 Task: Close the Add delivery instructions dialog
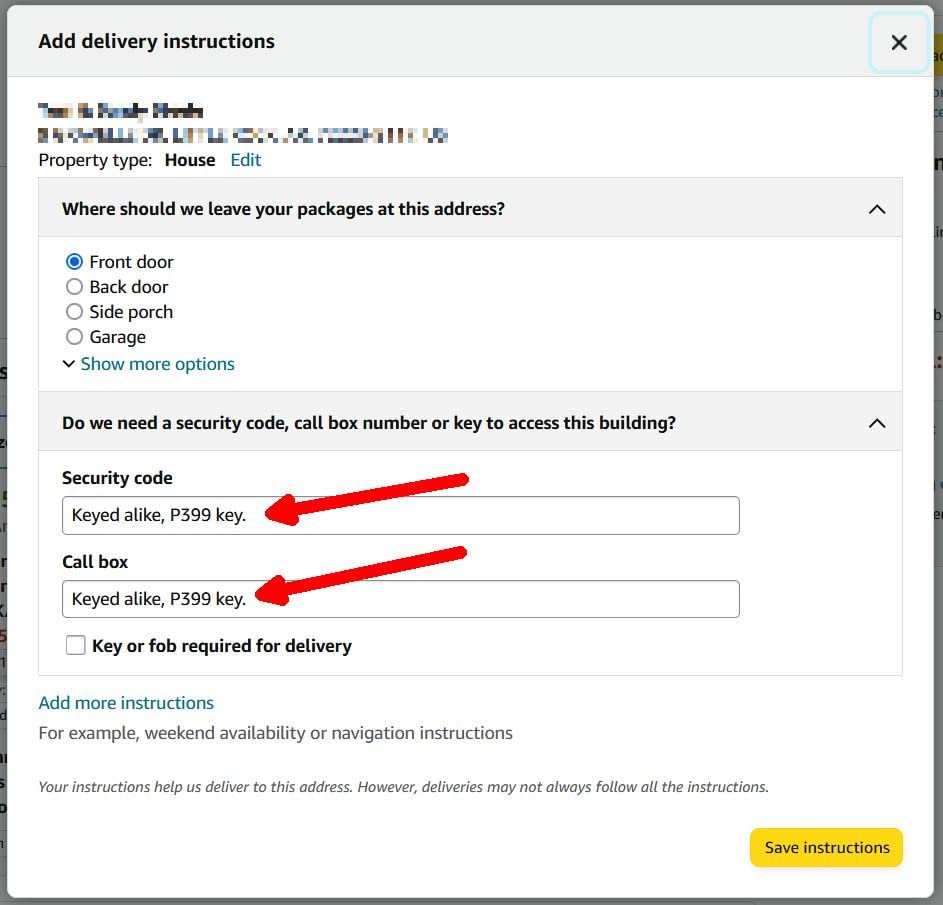(898, 43)
